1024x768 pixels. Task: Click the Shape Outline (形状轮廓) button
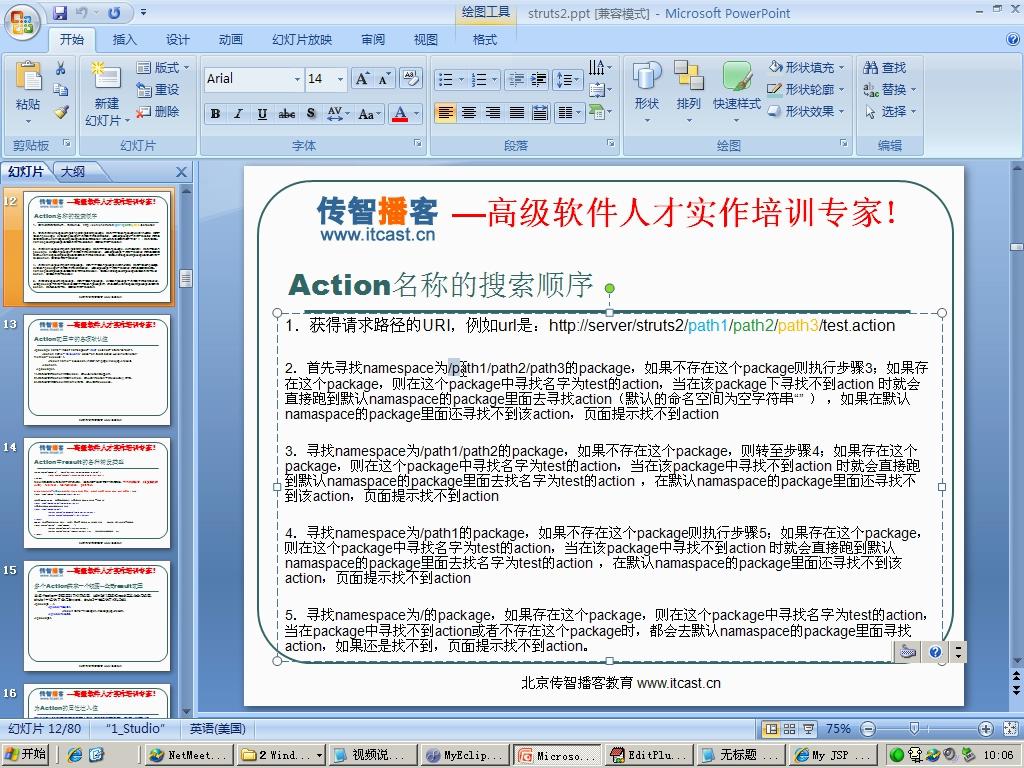pos(807,89)
